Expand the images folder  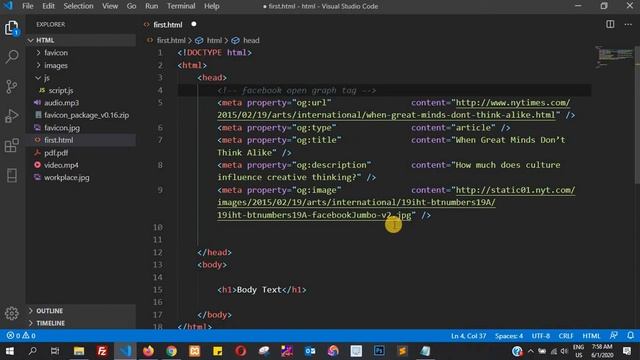81,65
